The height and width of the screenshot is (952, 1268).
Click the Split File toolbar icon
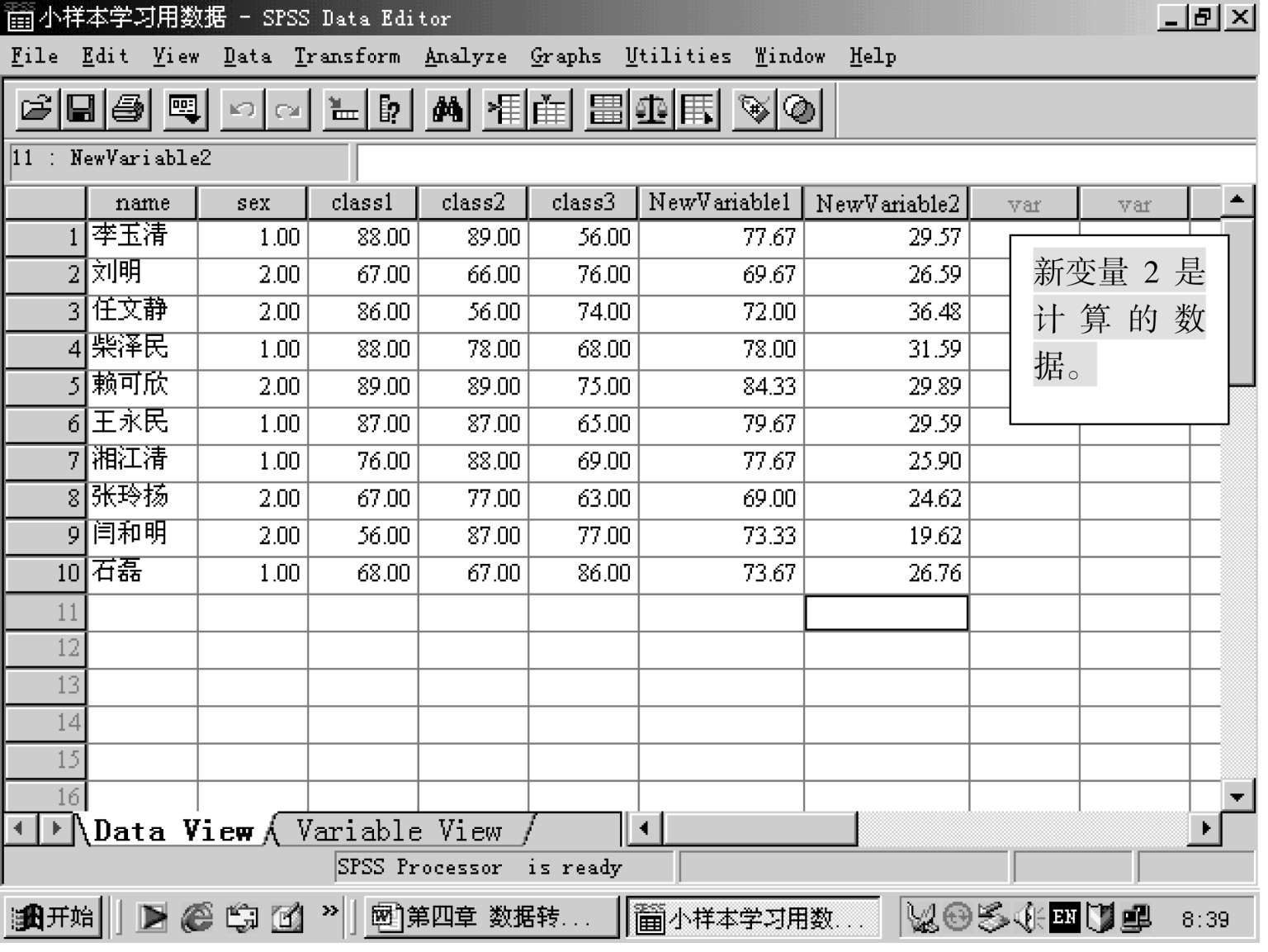click(605, 109)
